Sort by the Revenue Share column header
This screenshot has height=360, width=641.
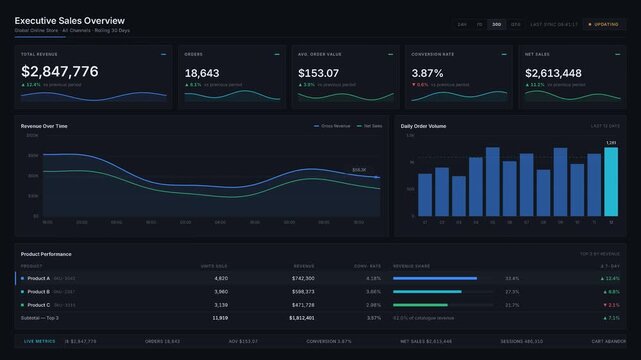click(412, 266)
